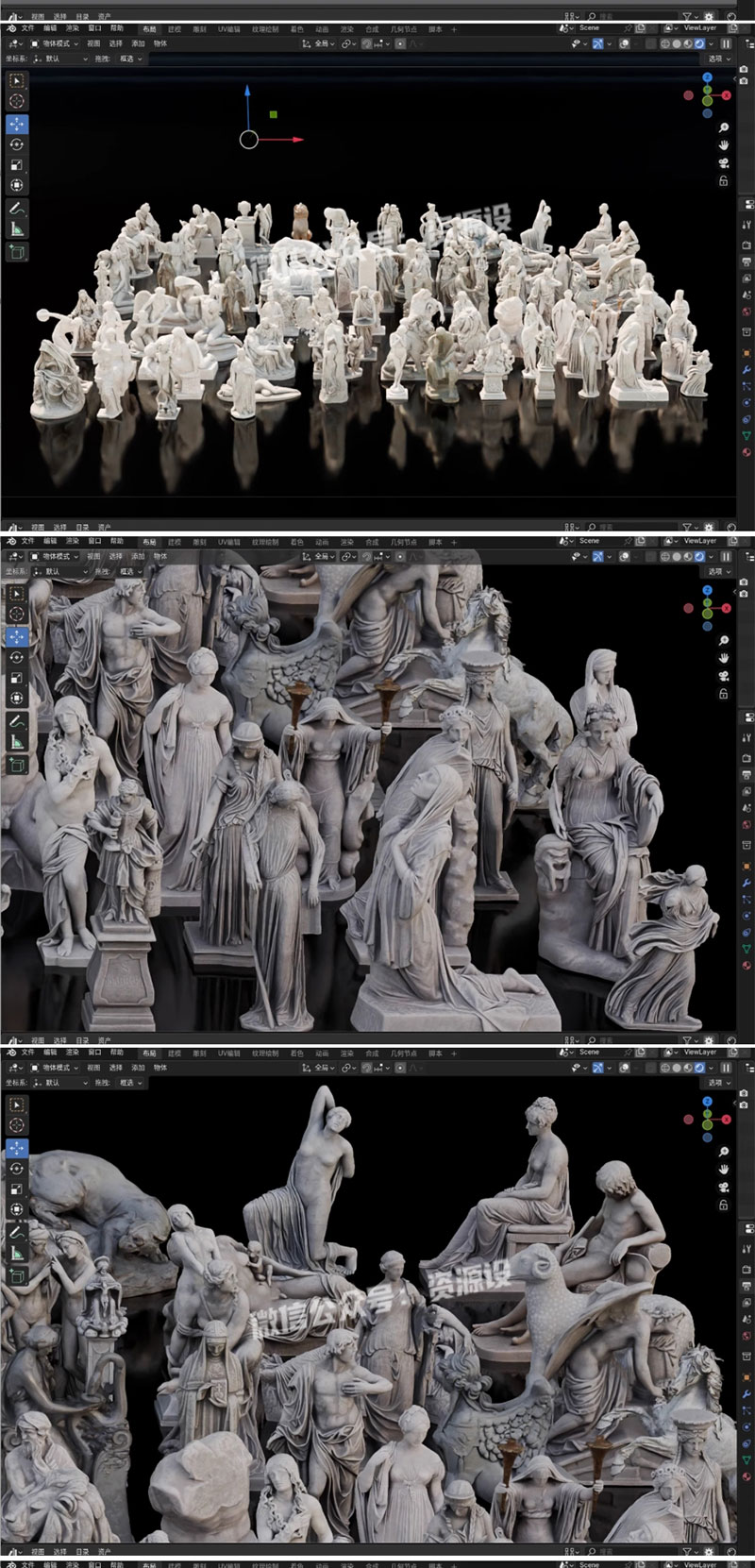Choose the Annotate tool in top Blender view
Image resolution: width=755 pixels, height=1568 pixels.
click(17, 208)
